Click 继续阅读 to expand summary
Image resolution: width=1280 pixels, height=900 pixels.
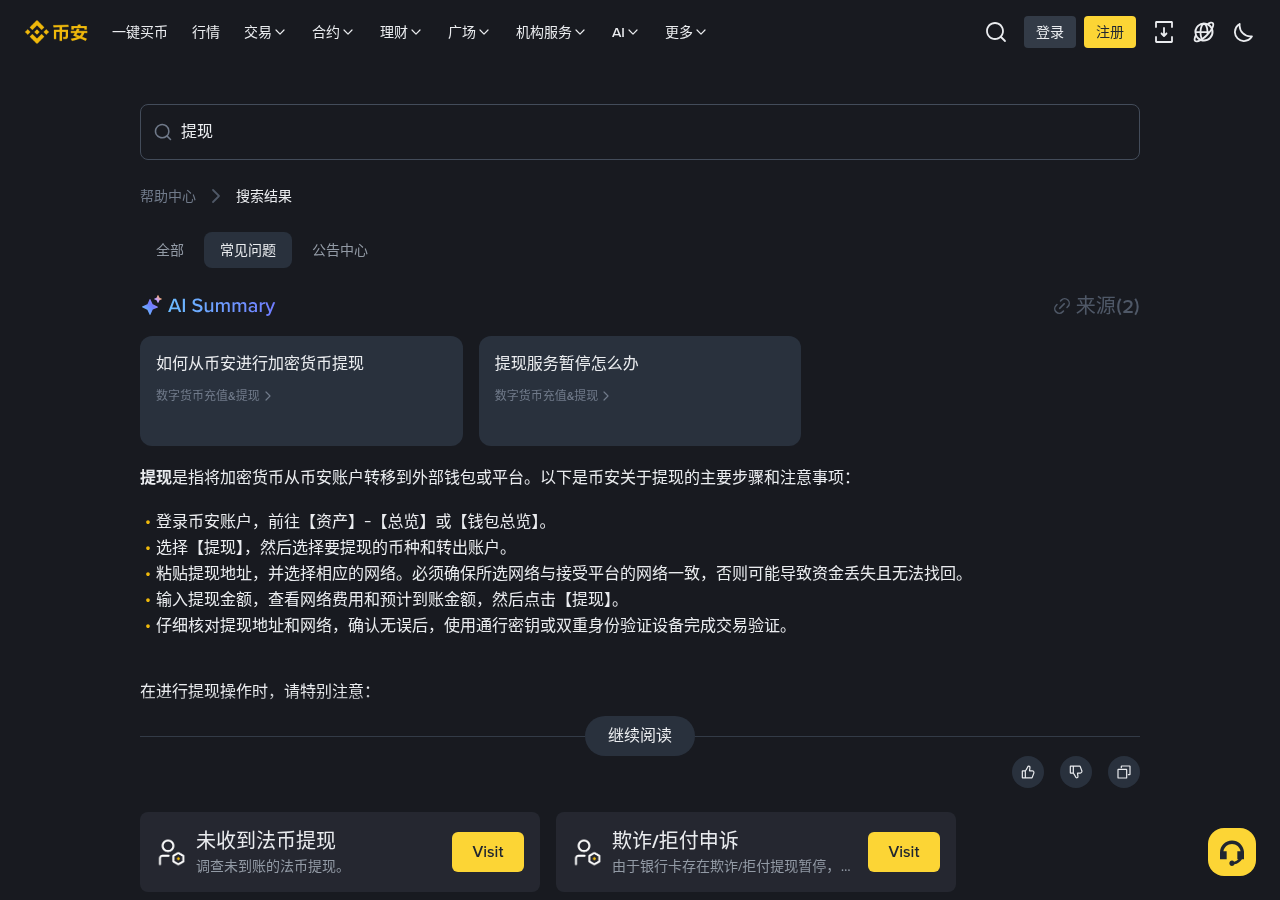[640, 736]
